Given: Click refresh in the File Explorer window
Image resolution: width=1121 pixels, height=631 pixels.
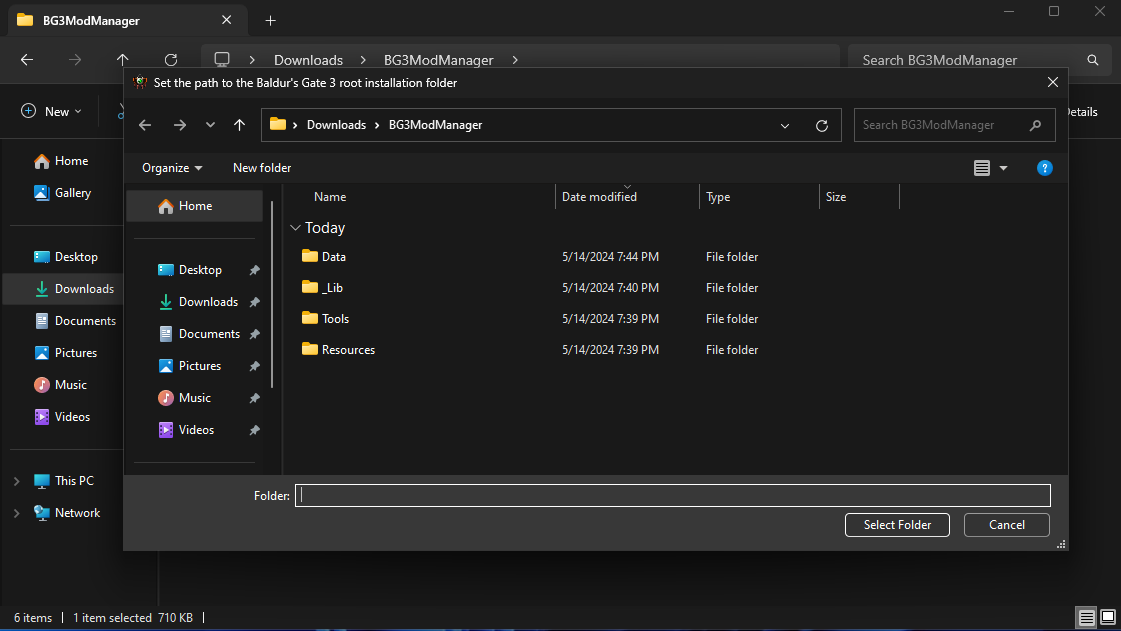Looking at the screenshot, I should tap(171, 60).
